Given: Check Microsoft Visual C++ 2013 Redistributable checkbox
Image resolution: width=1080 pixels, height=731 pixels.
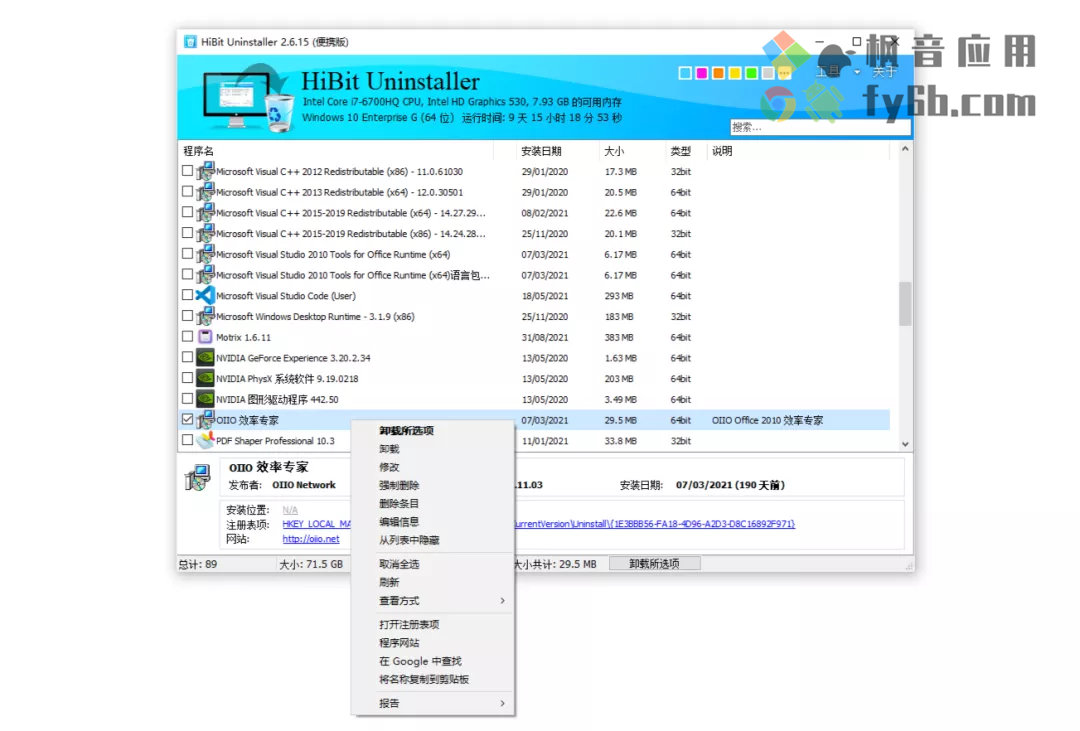Looking at the screenshot, I should (x=187, y=192).
